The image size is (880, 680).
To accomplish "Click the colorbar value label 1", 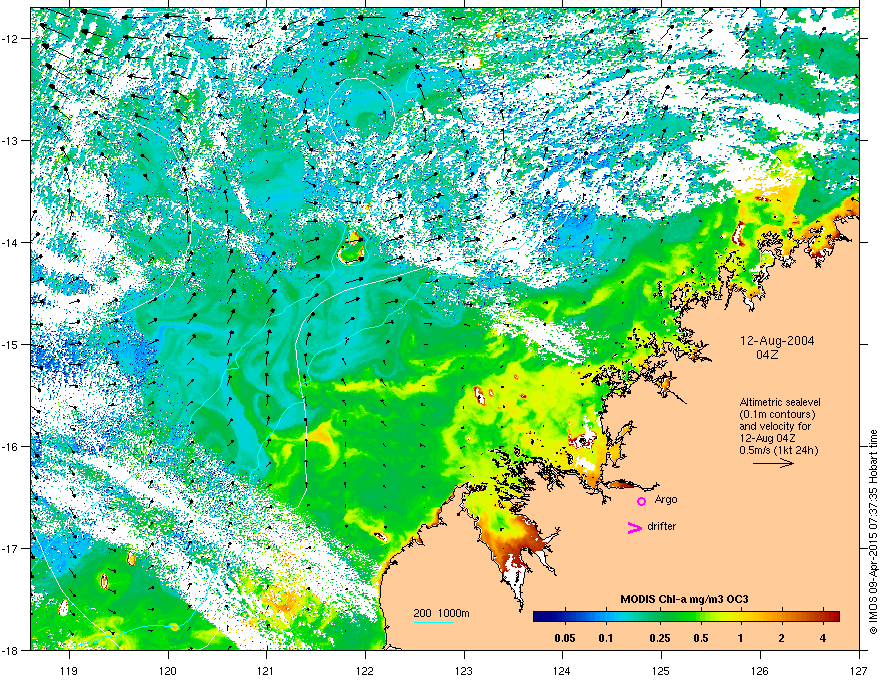I will click(740, 638).
